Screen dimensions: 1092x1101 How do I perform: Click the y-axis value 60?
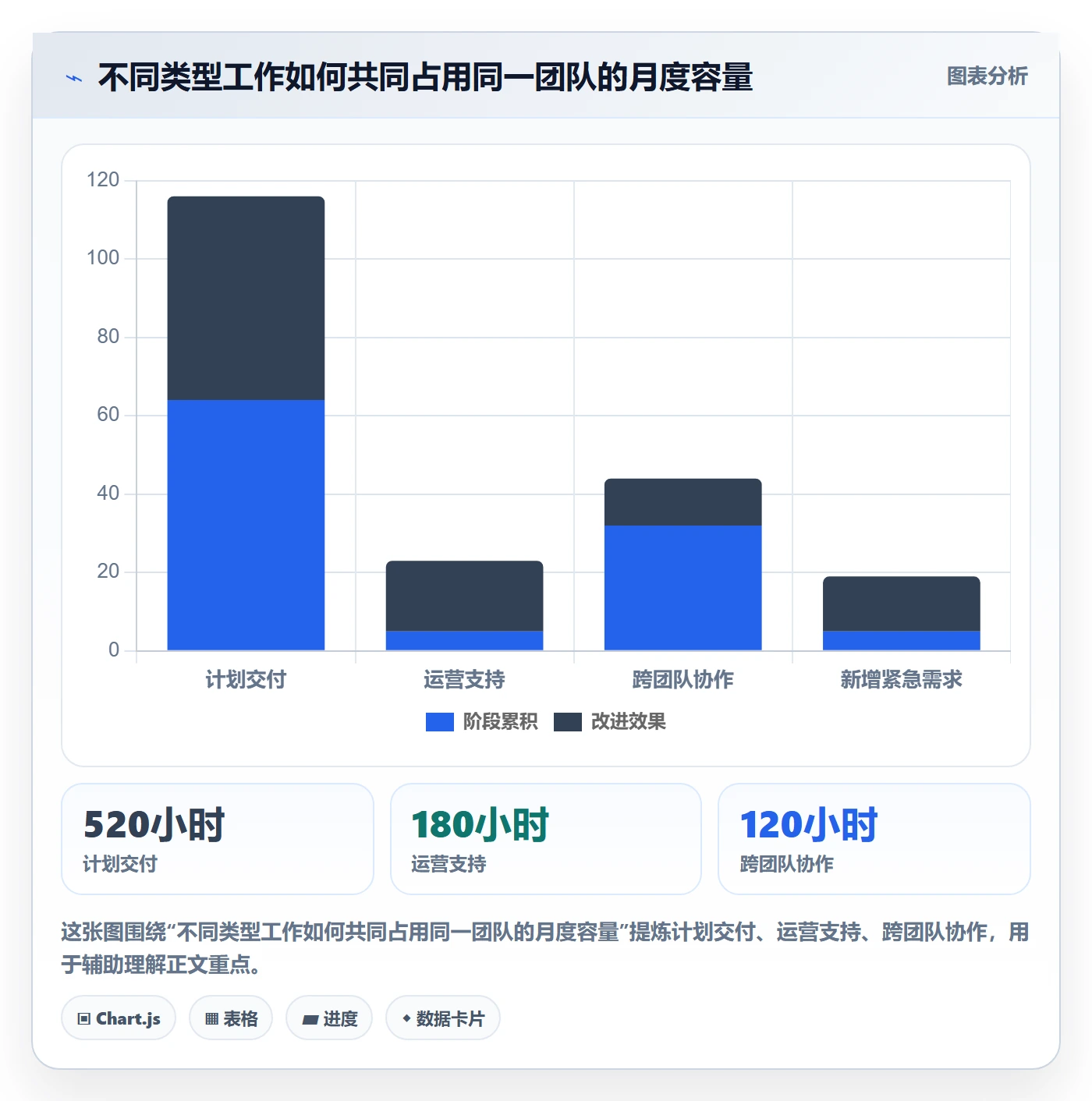(x=108, y=415)
